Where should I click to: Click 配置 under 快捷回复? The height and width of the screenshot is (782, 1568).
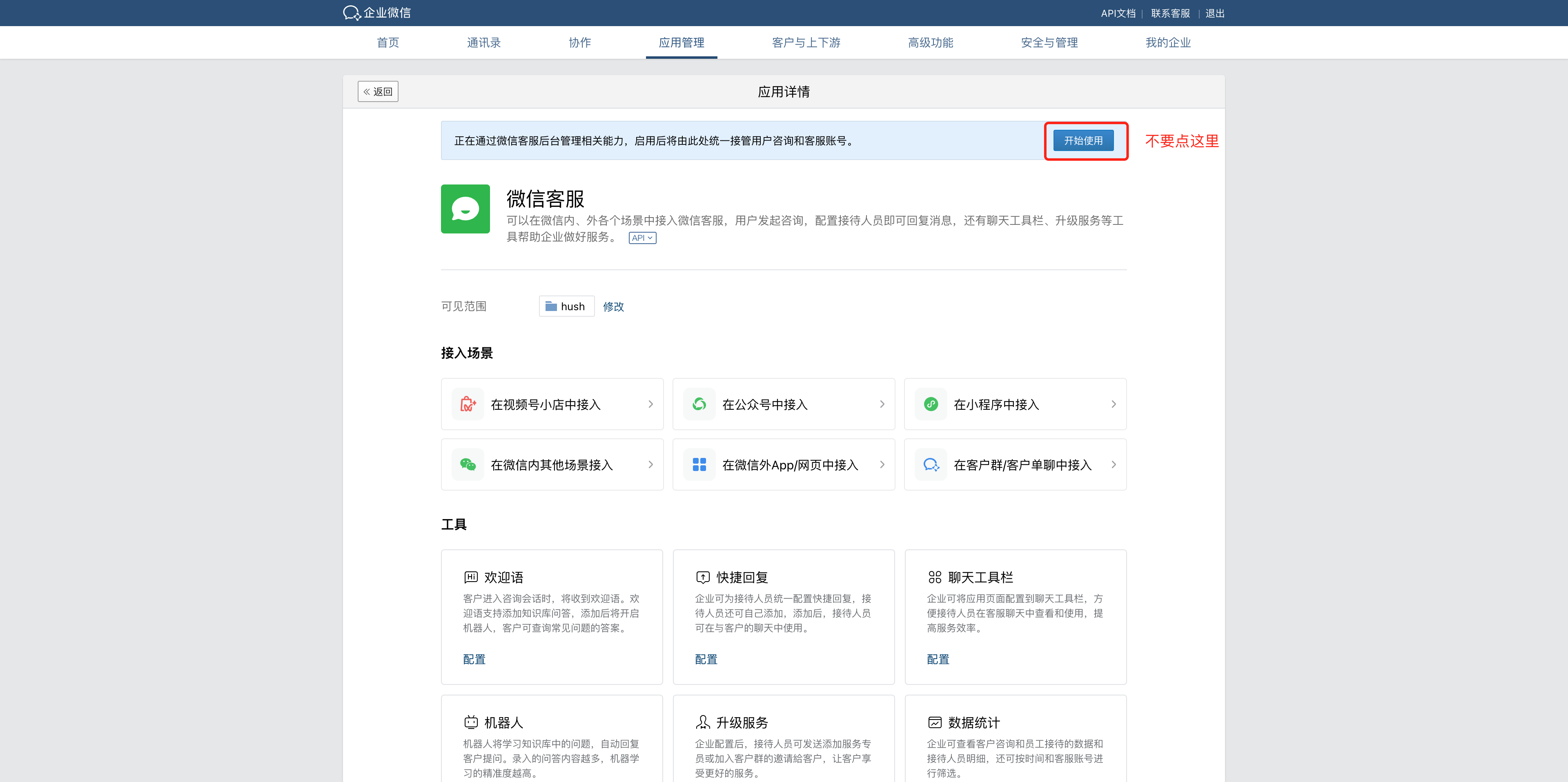point(706,659)
